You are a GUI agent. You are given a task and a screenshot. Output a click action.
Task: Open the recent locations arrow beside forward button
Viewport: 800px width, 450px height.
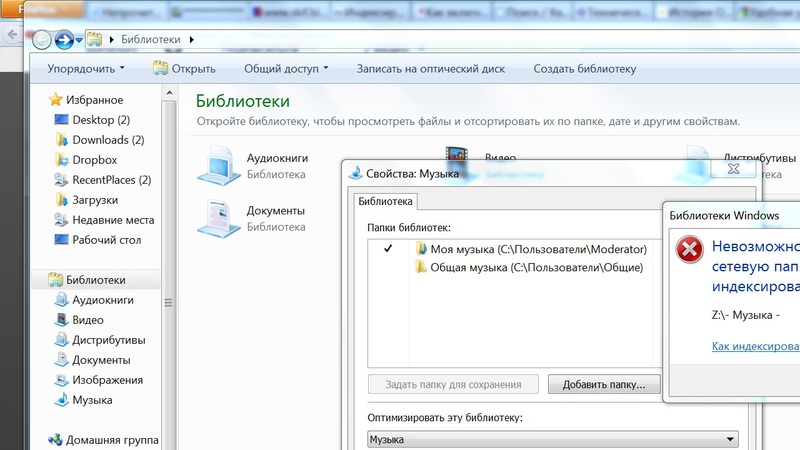tap(79, 39)
